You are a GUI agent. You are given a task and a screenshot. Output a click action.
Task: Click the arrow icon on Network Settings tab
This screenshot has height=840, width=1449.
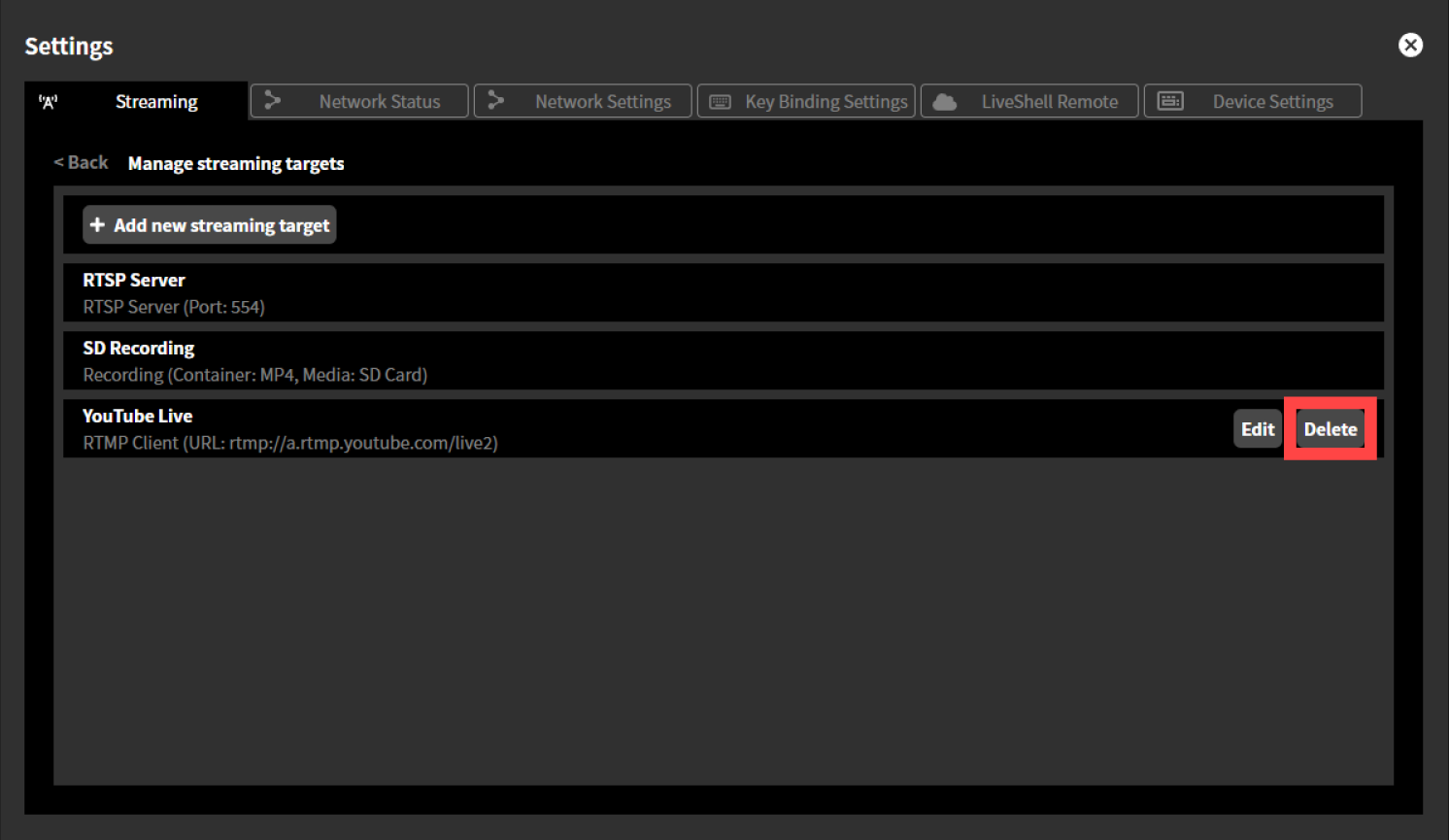497,101
